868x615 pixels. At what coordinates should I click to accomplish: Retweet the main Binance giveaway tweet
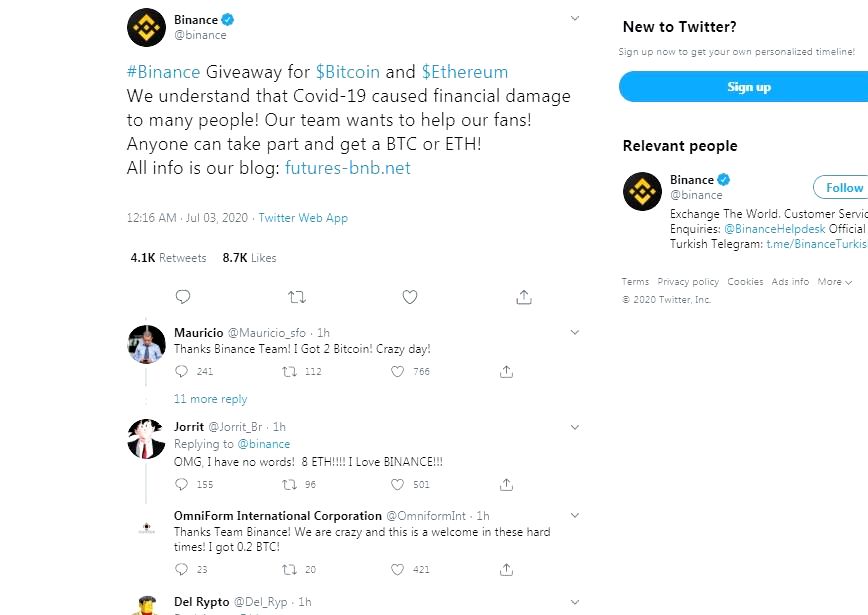click(x=297, y=297)
